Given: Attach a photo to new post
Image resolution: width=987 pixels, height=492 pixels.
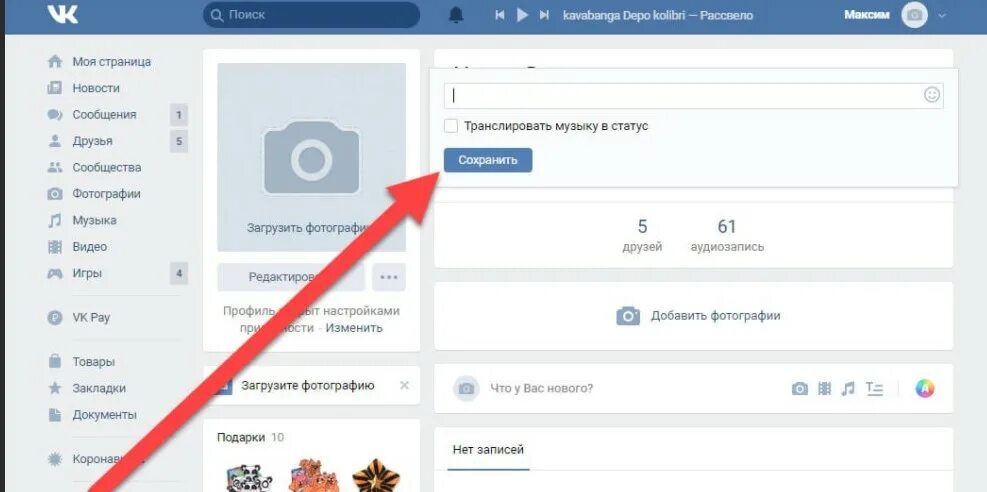Looking at the screenshot, I should point(799,389).
